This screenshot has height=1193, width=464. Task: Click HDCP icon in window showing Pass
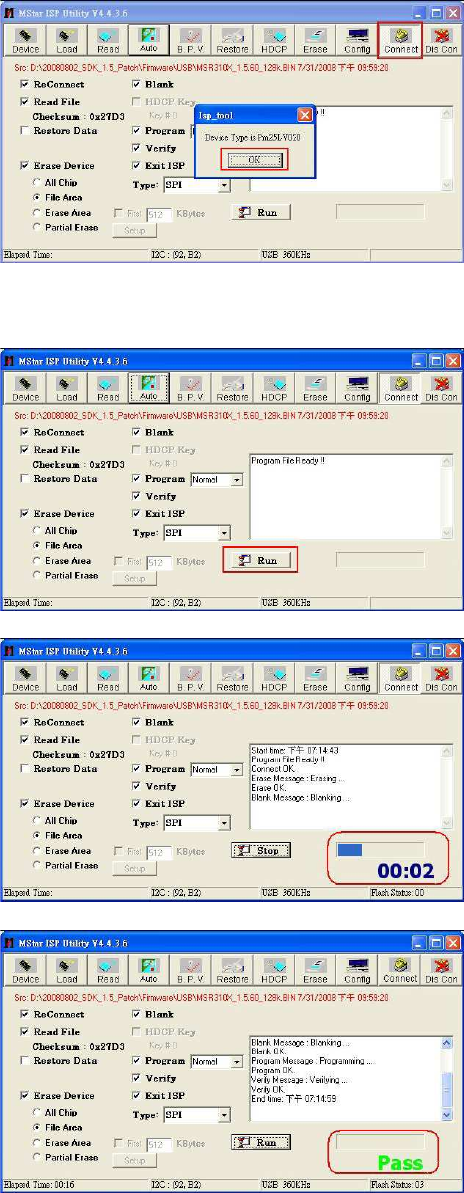coord(274,972)
